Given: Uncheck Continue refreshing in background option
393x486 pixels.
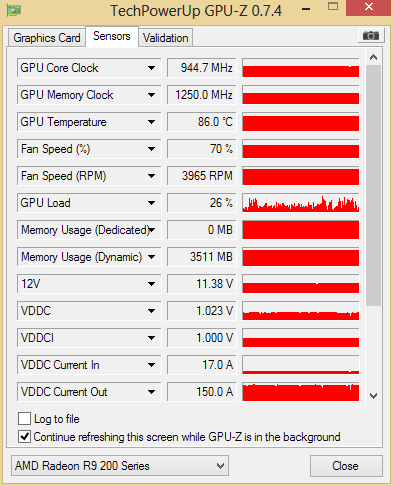Looking at the screenshot, I should pyautogui.click(x=24, y=437).
